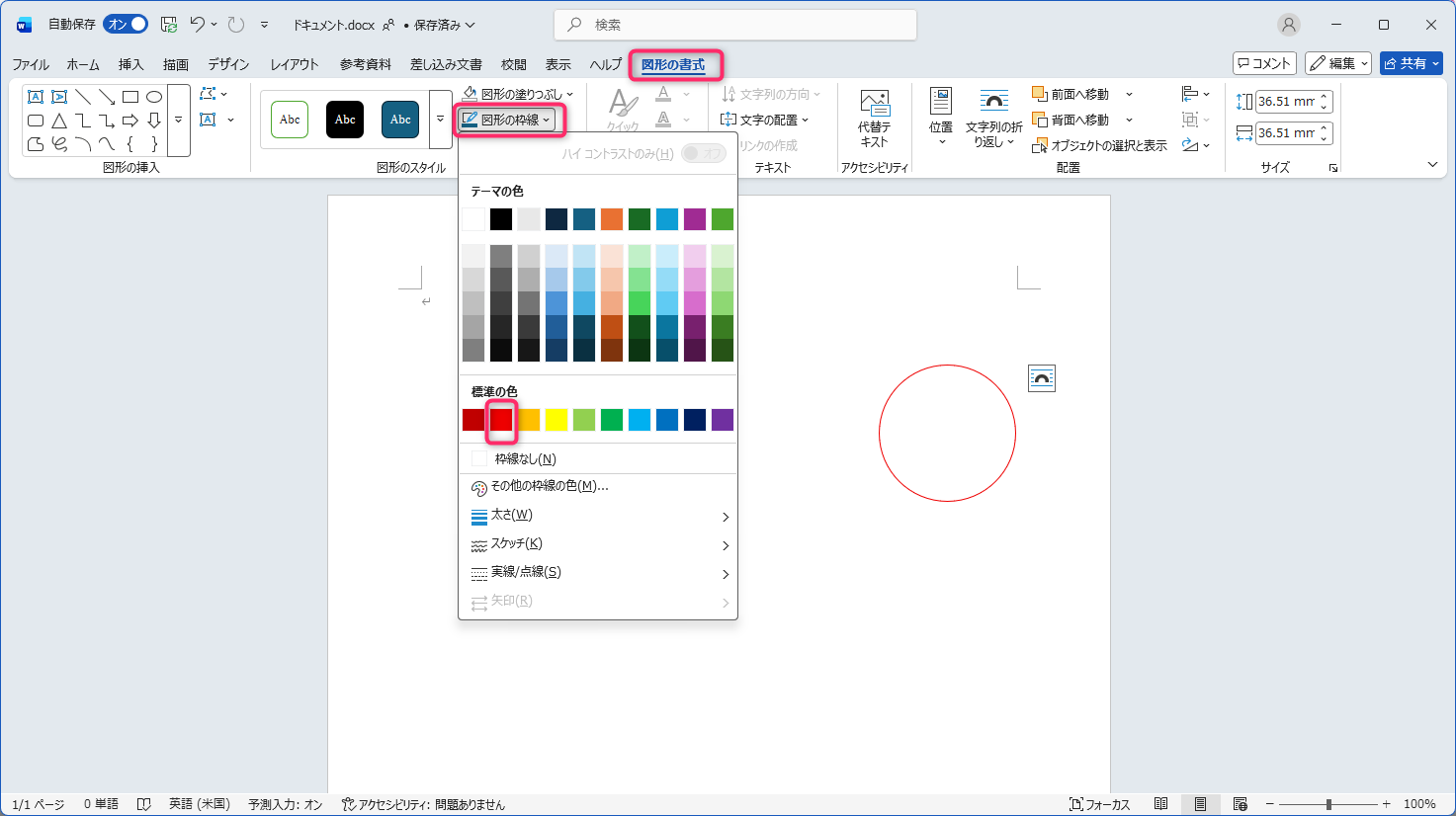Switch to the Layout tab
This screenshot has height=816, width=1456.
tap(295, 64)
